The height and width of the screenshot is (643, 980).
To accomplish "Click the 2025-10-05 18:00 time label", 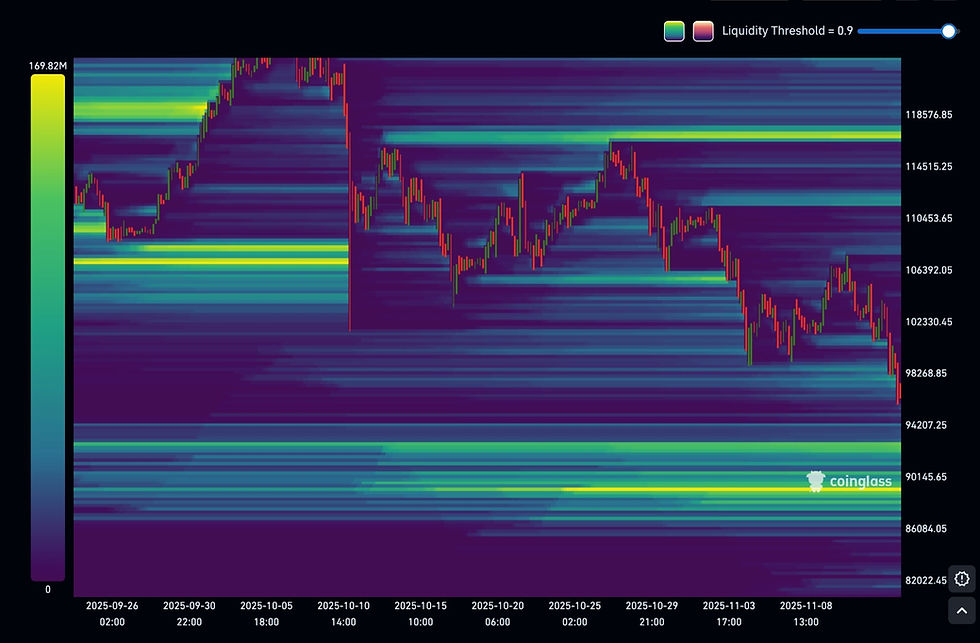I will pos(266,614).
